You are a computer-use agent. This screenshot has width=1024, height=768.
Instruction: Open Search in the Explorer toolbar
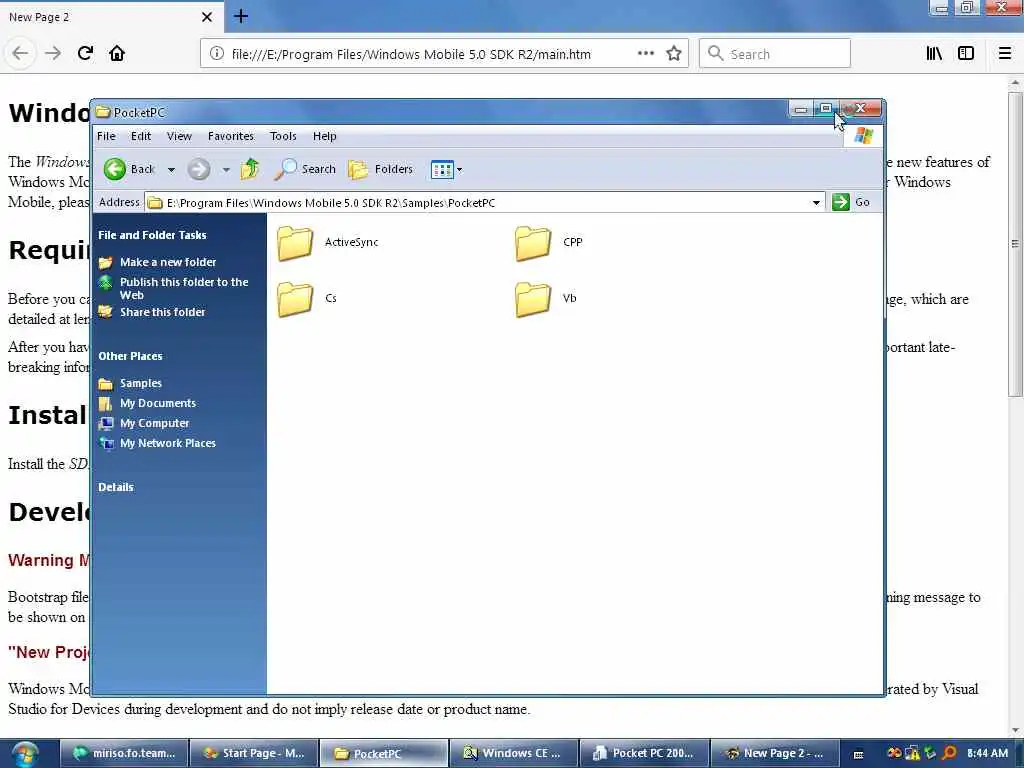(x=305, y=169)
